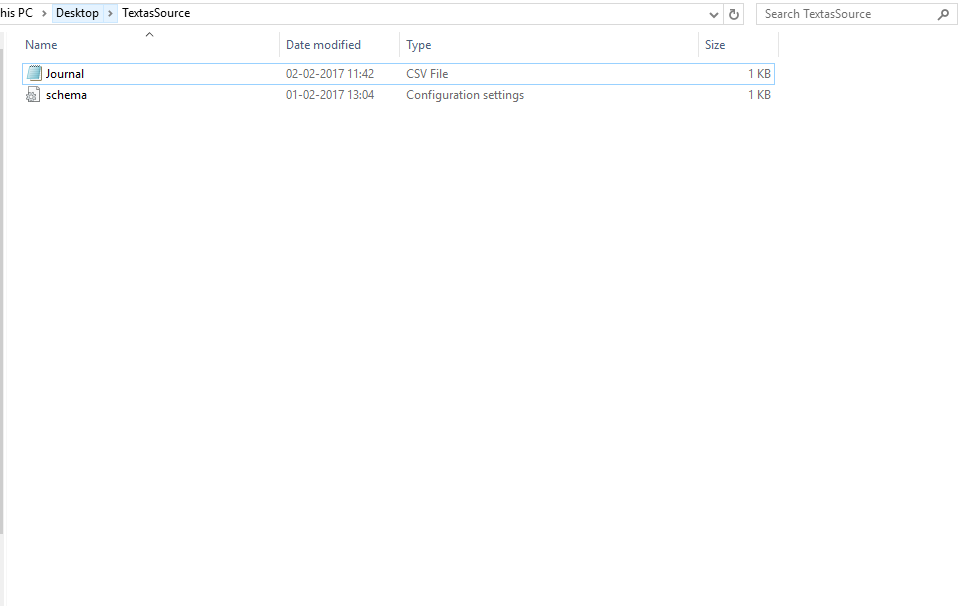
Task: Select the Journal CSV file icon
Action: coord(34,74)
